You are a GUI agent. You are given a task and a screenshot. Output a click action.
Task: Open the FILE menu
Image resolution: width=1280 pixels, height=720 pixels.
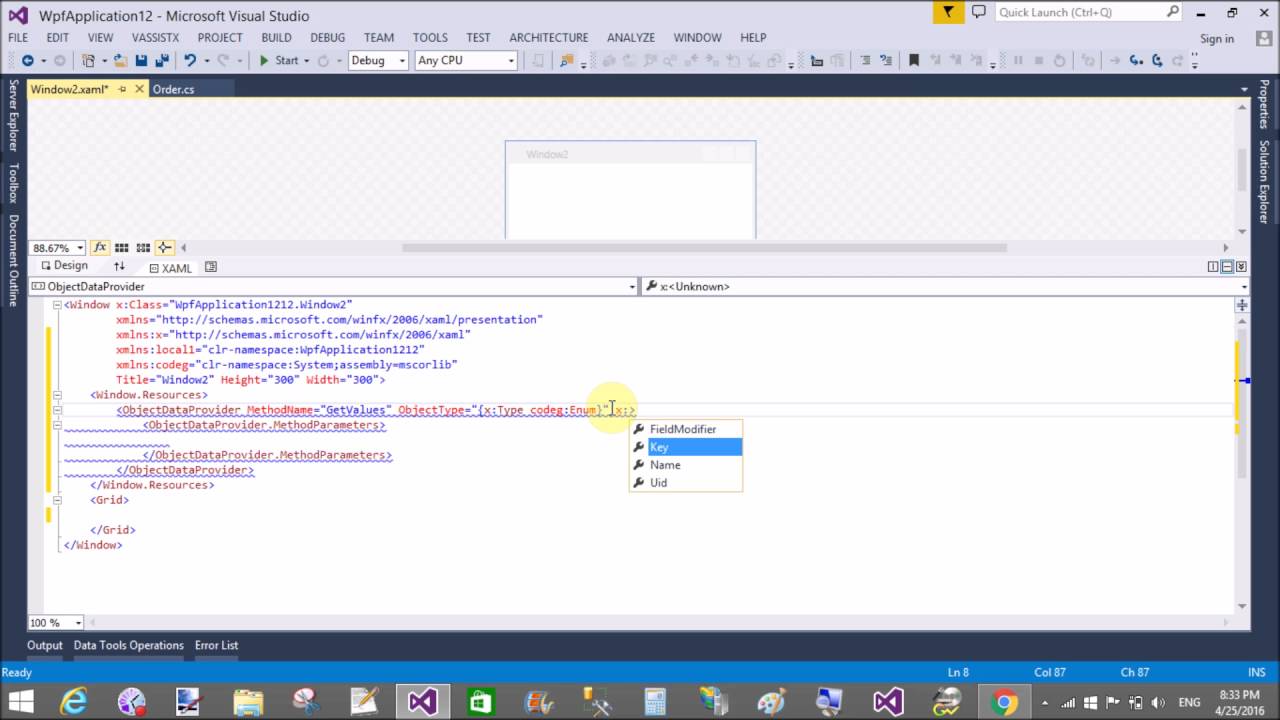18,37
